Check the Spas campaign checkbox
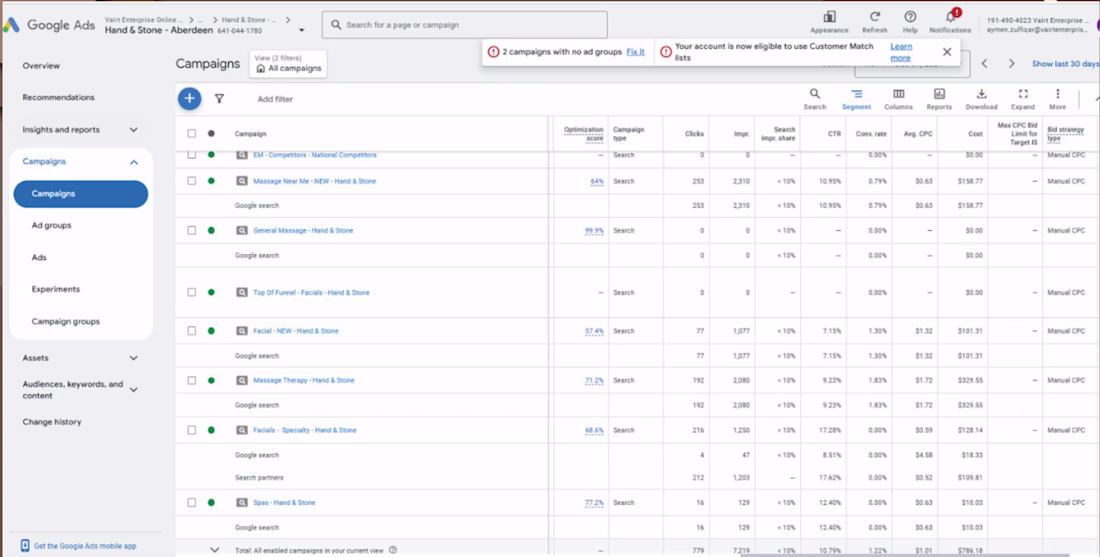This screenshot has height=557, width=1100. [192, 503]
